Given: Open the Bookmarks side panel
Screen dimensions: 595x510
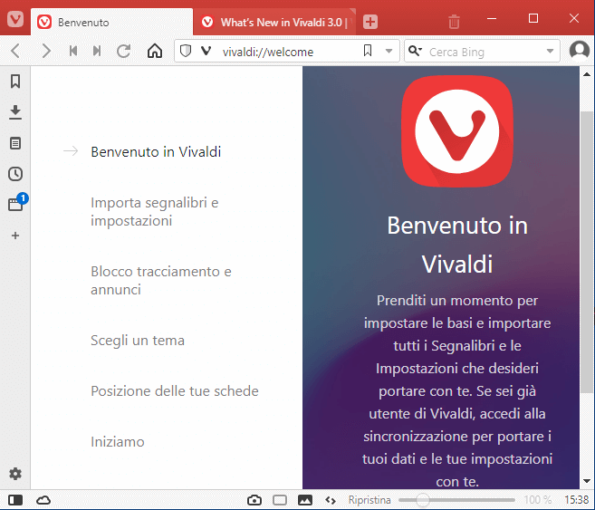Looking at the screenshot, I should [x=15, y=81].
